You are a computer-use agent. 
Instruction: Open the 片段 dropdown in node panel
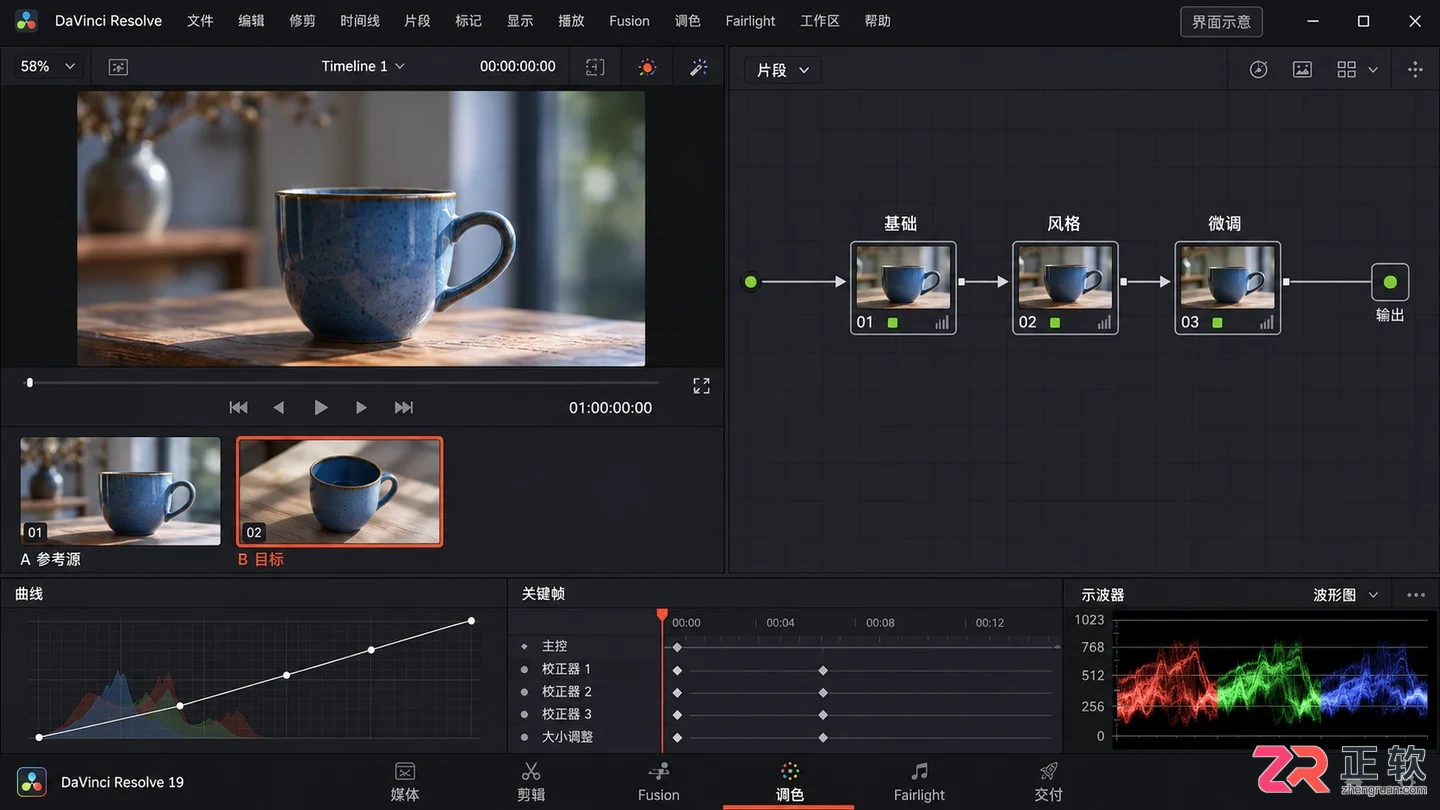tap(782, 70)
